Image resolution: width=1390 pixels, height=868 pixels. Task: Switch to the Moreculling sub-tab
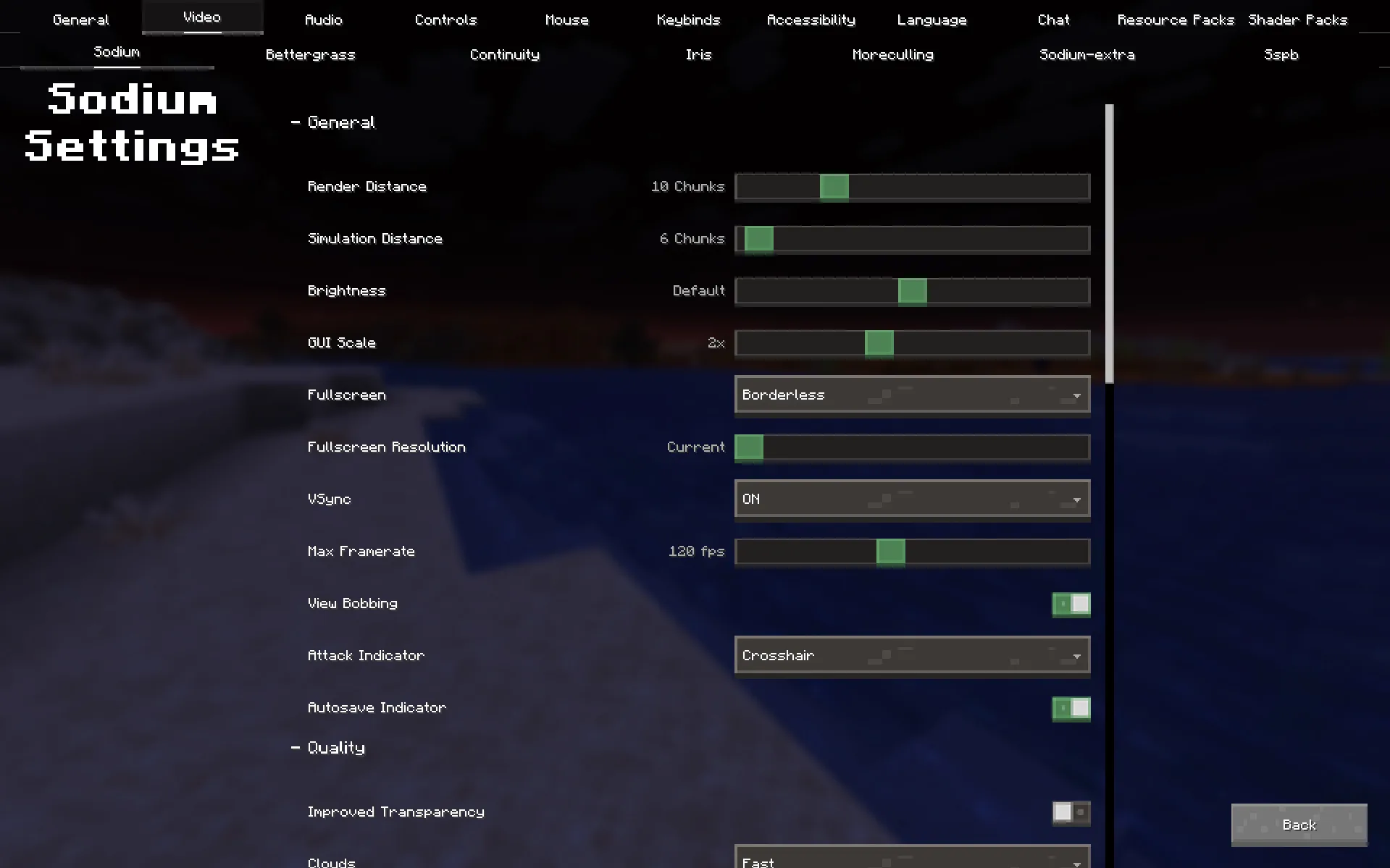pos(892,54)
